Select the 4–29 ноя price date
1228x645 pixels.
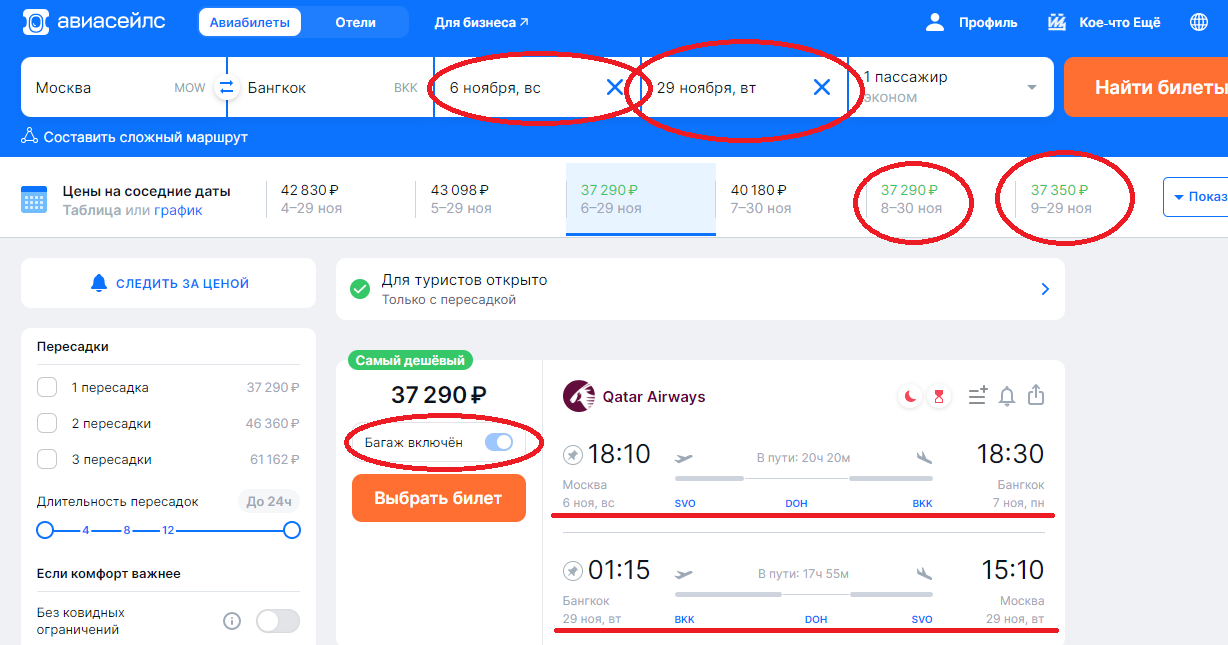coord(340,199)
